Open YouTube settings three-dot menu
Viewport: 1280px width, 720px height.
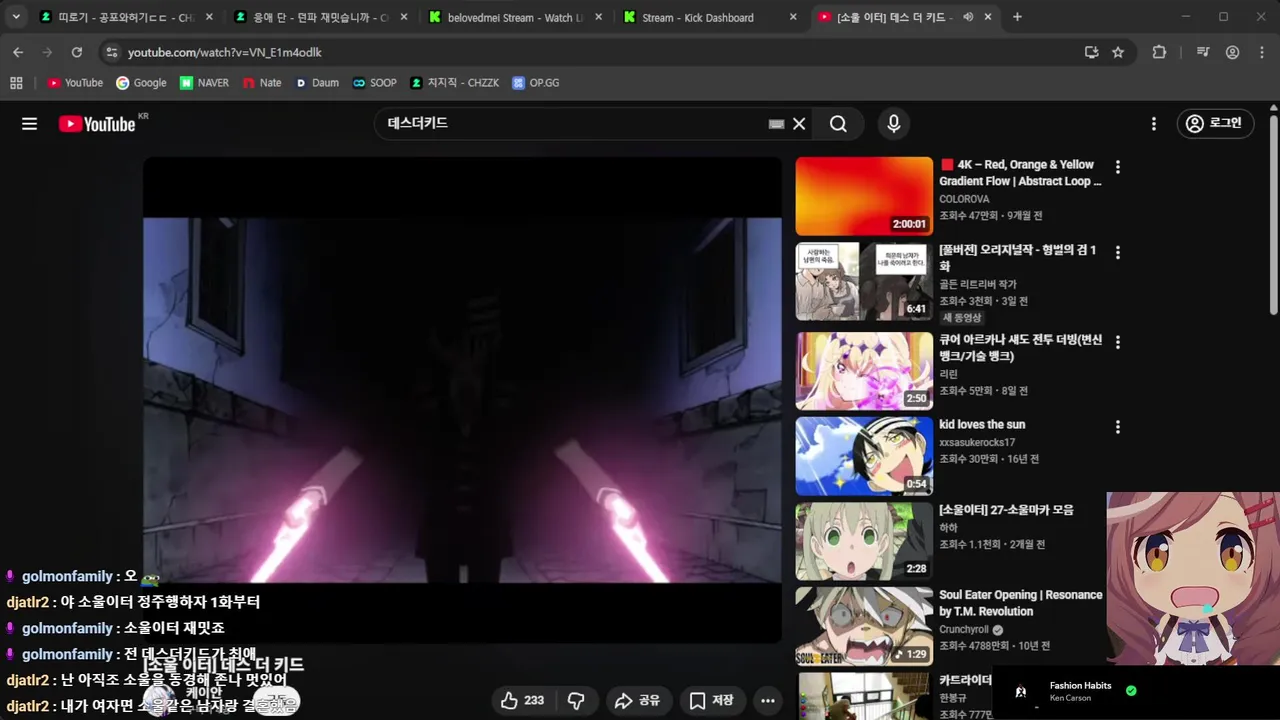(1153, 124)
